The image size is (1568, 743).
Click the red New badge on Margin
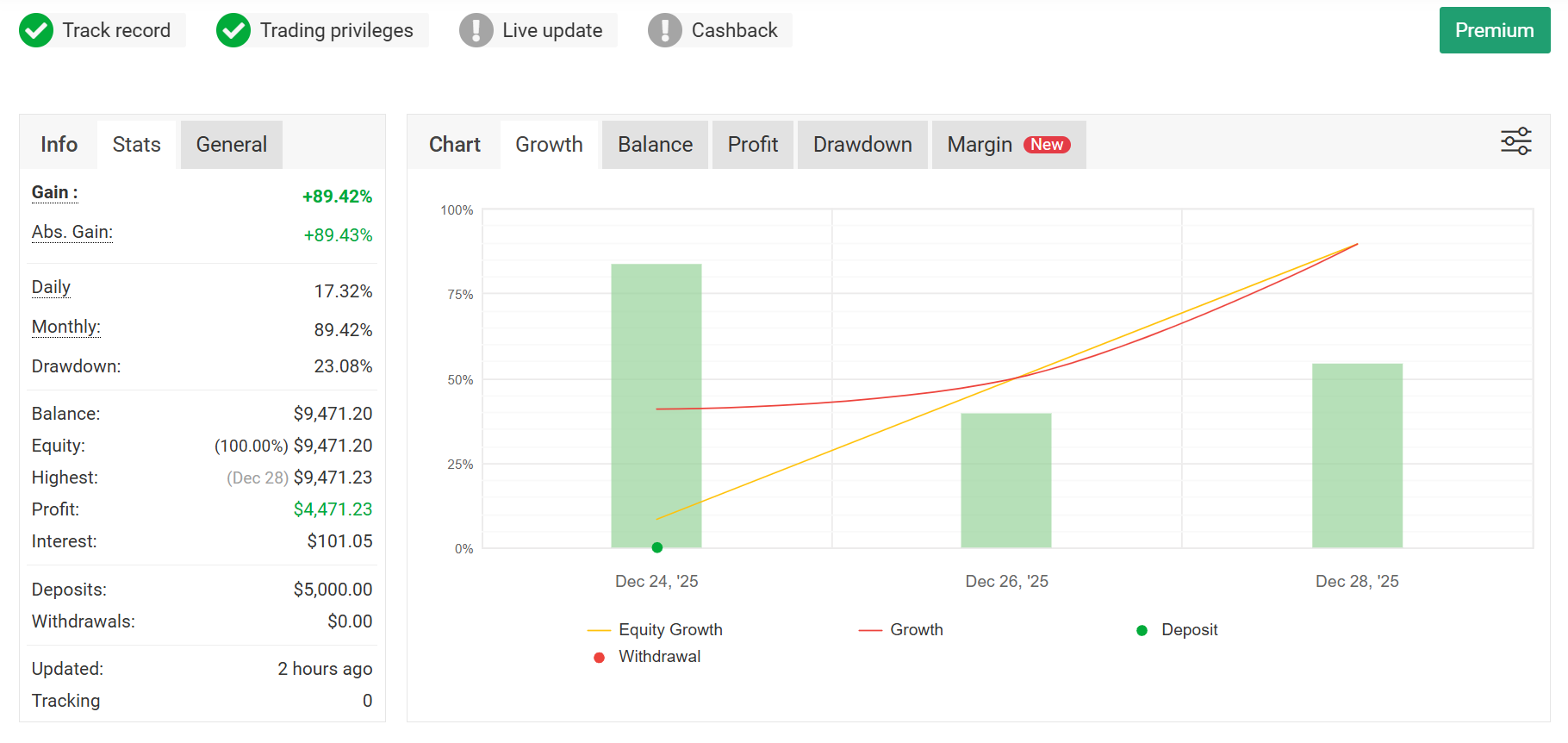click(1047, 145)
